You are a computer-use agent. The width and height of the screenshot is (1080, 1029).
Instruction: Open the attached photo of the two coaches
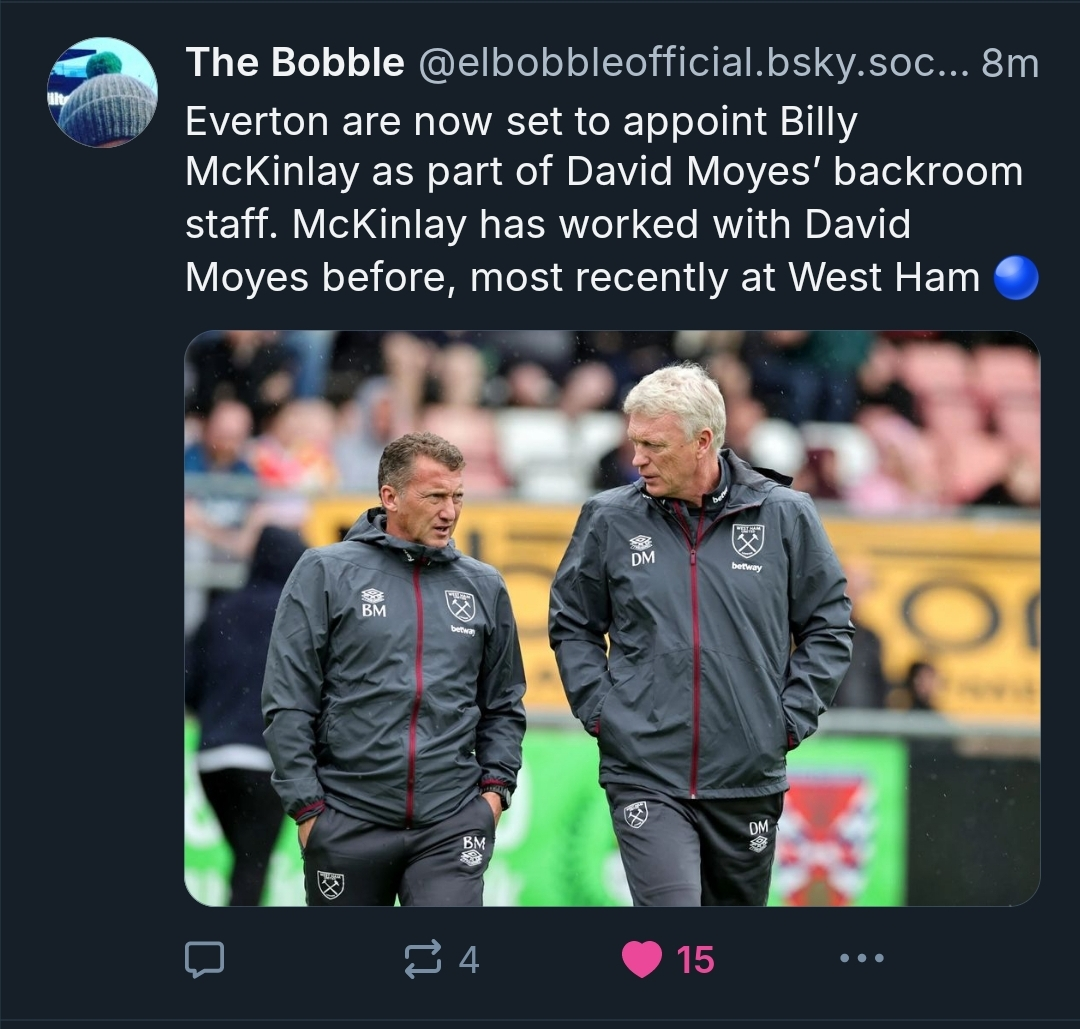pos(611,618)
